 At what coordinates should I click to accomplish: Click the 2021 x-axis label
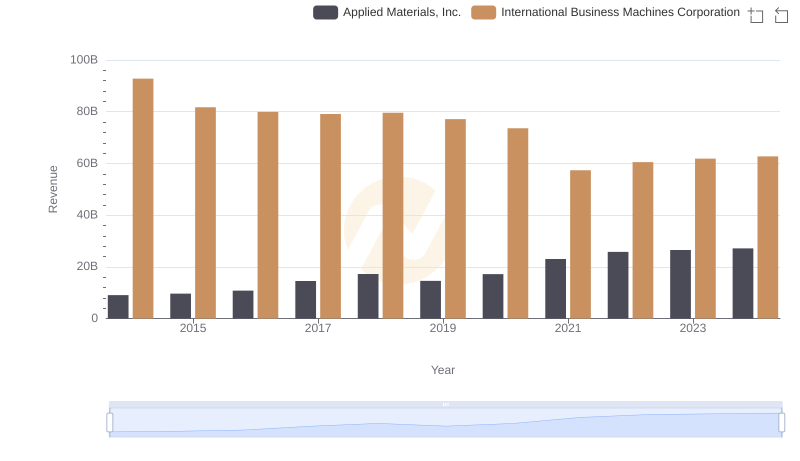pyautogui.click(x=568, y=328)
